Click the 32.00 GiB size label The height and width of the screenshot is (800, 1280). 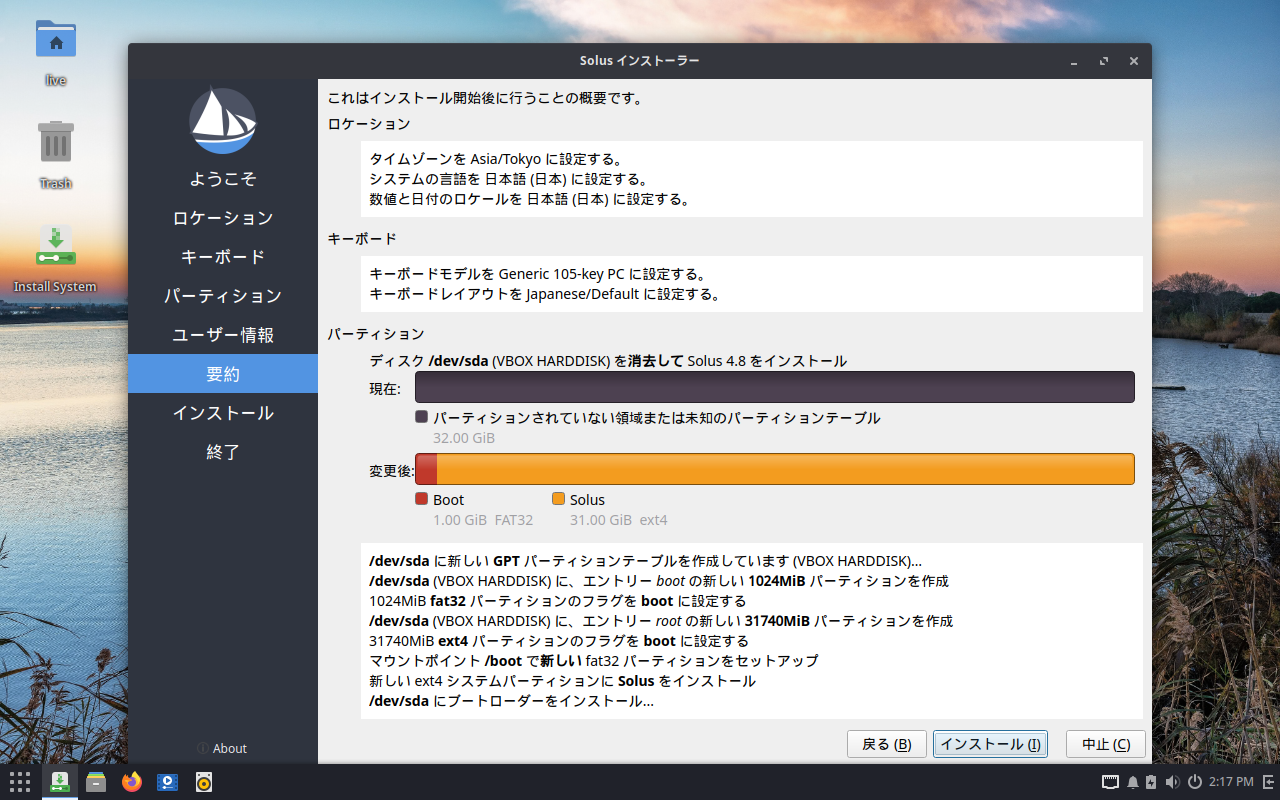click(x=464, y=438)
